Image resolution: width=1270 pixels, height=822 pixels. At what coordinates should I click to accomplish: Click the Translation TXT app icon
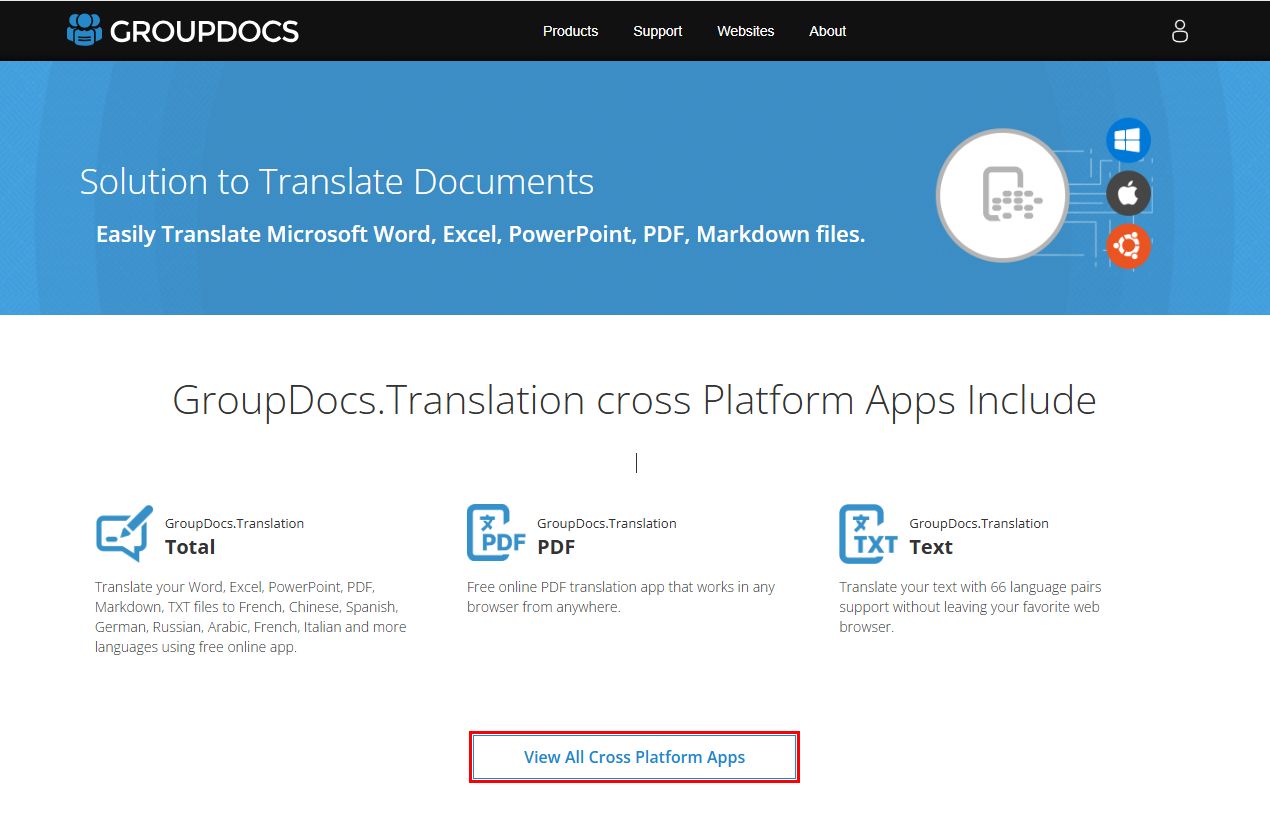868,534
